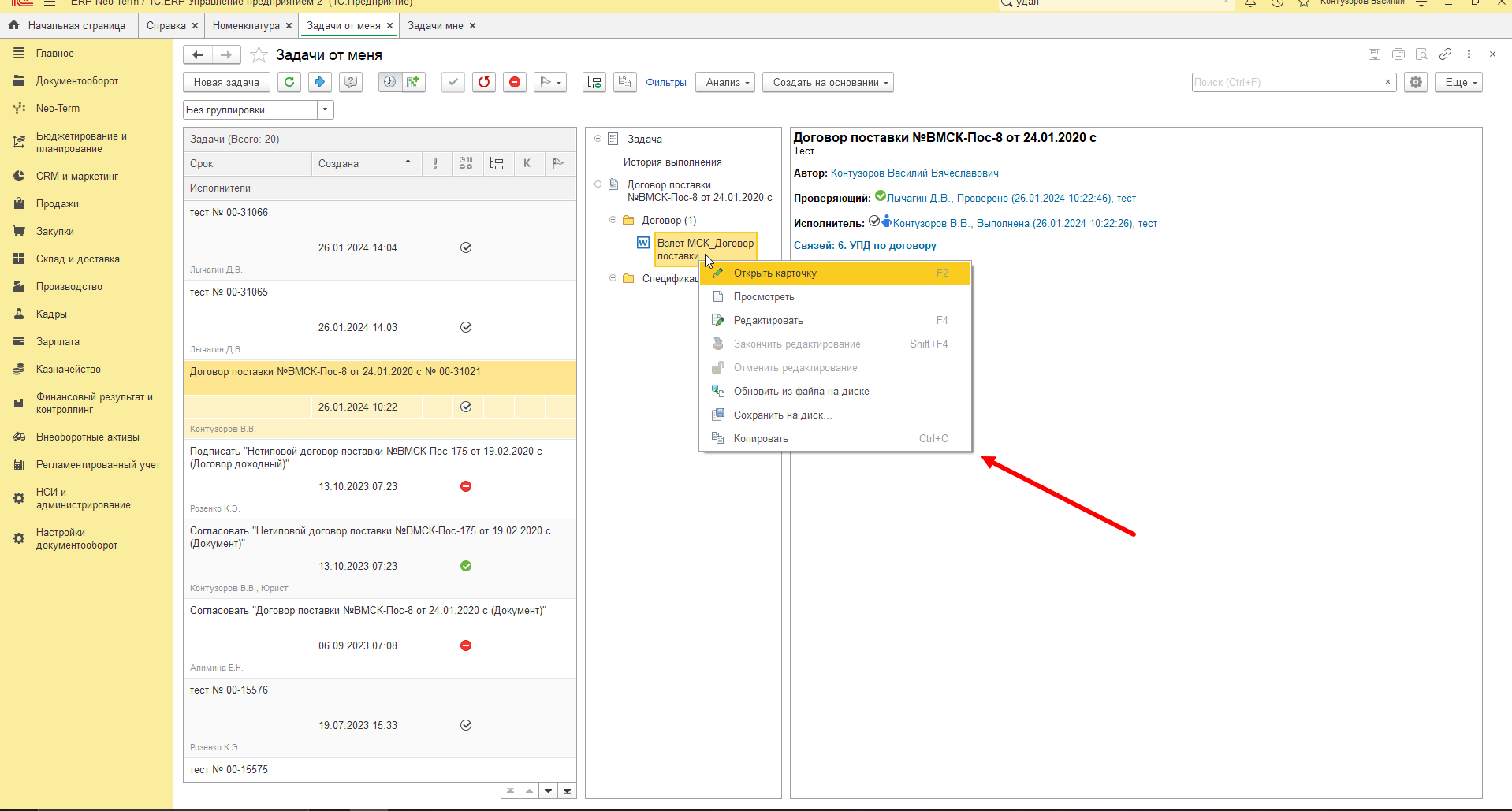The image size is (1512, 811).
Task: Choose Открыть карточку in context menu
Action: click(835, 273)
